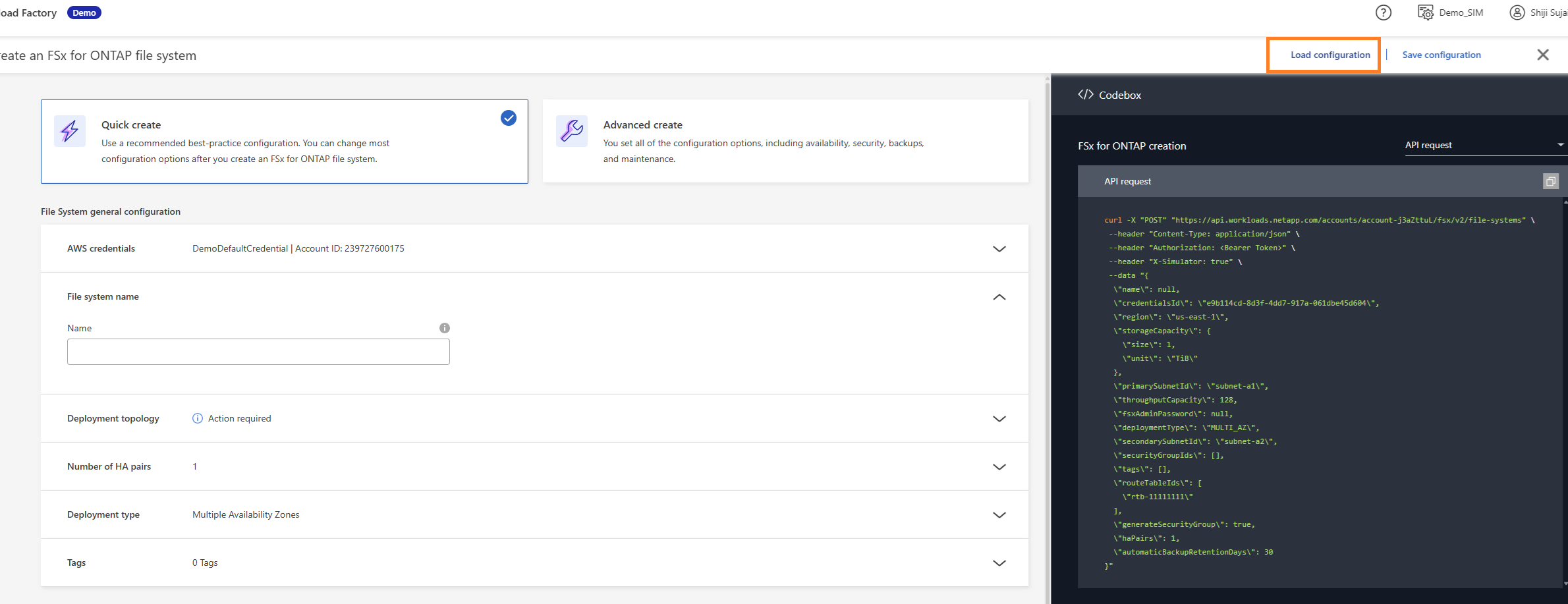
Task: Click the credentialsId line in the code
Action: tap(1246, 303)
